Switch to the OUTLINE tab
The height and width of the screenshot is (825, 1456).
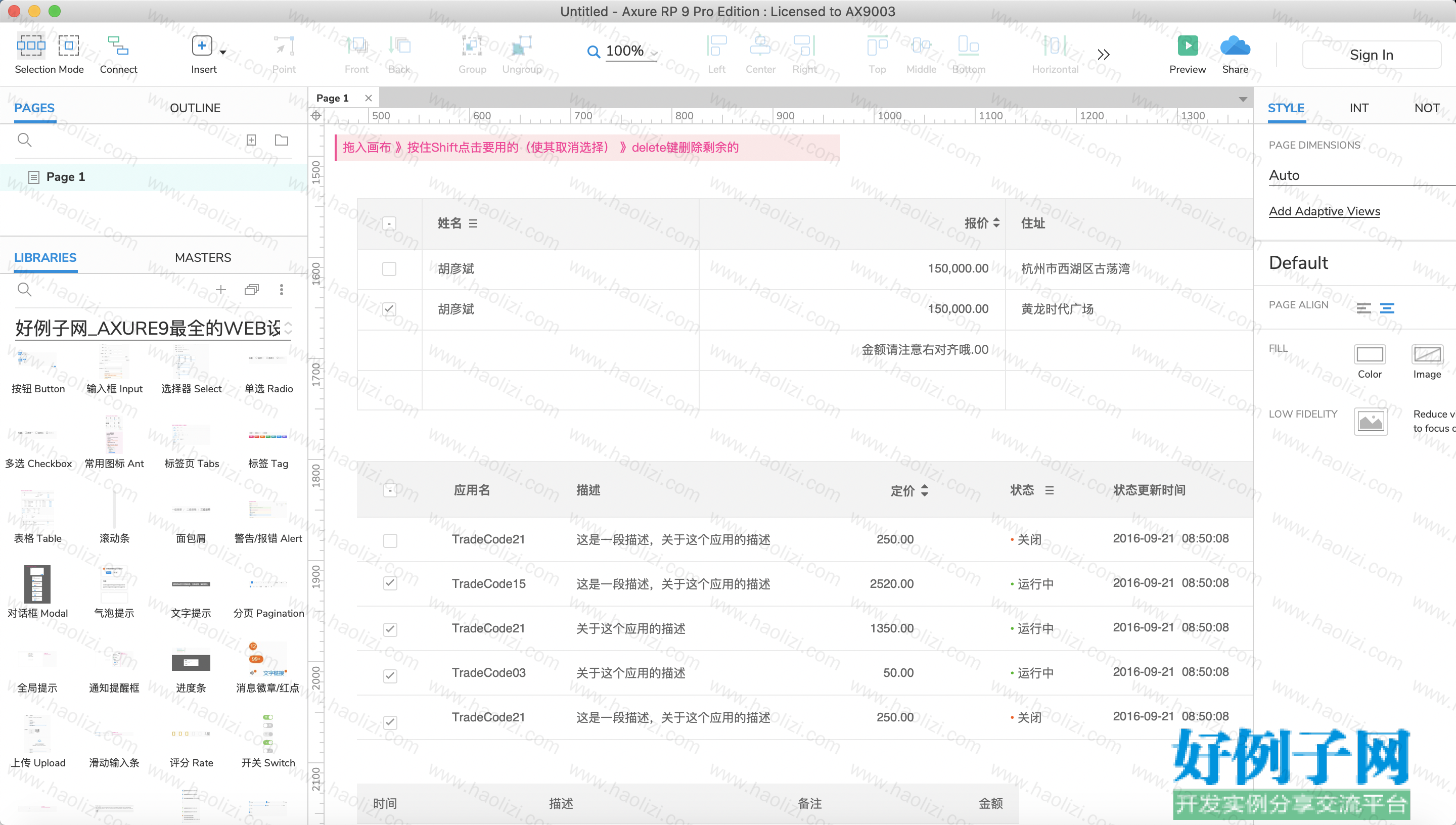pos(195,108)
